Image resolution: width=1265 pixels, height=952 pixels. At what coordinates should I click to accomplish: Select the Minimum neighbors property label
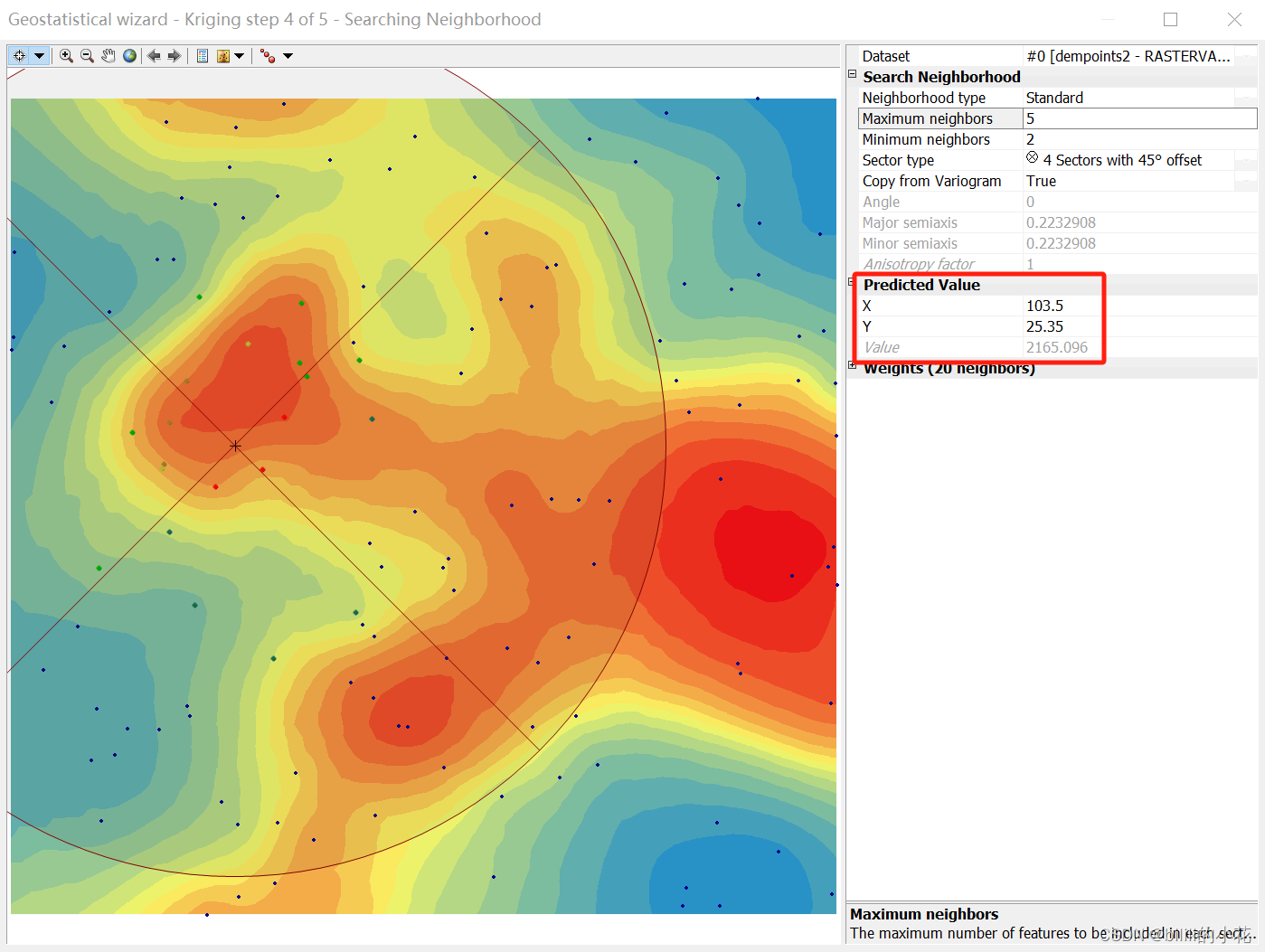(x=926, y=139)
